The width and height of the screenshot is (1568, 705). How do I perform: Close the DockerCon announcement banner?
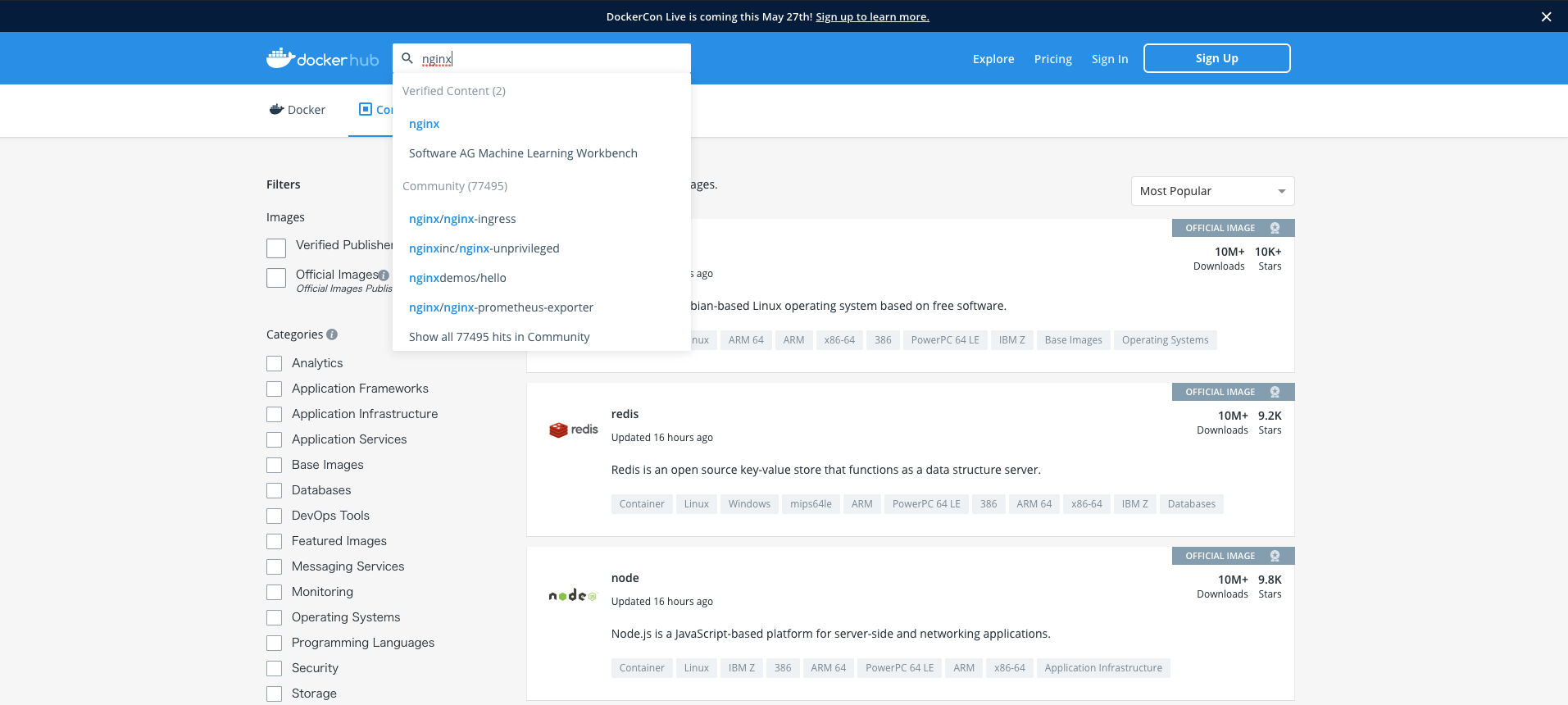tap(1546, 16)
